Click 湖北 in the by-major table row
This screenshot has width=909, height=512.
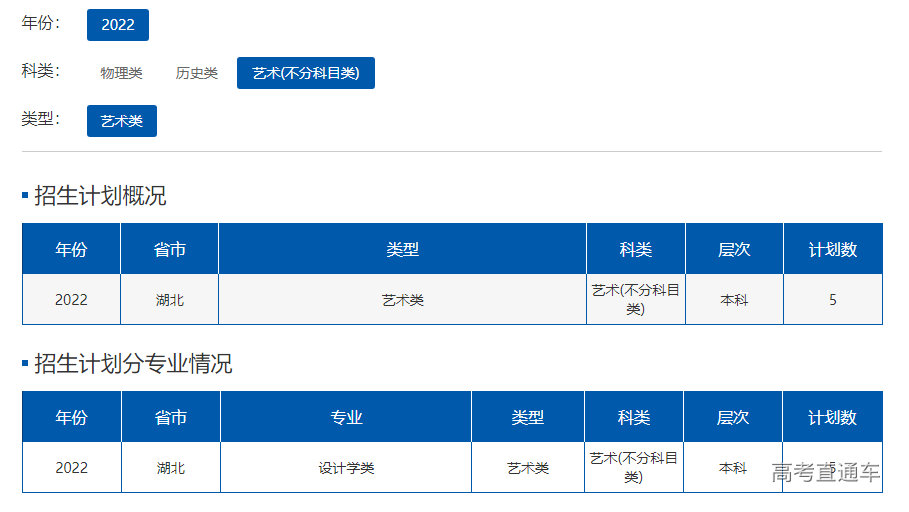click(x=171, y=468)
